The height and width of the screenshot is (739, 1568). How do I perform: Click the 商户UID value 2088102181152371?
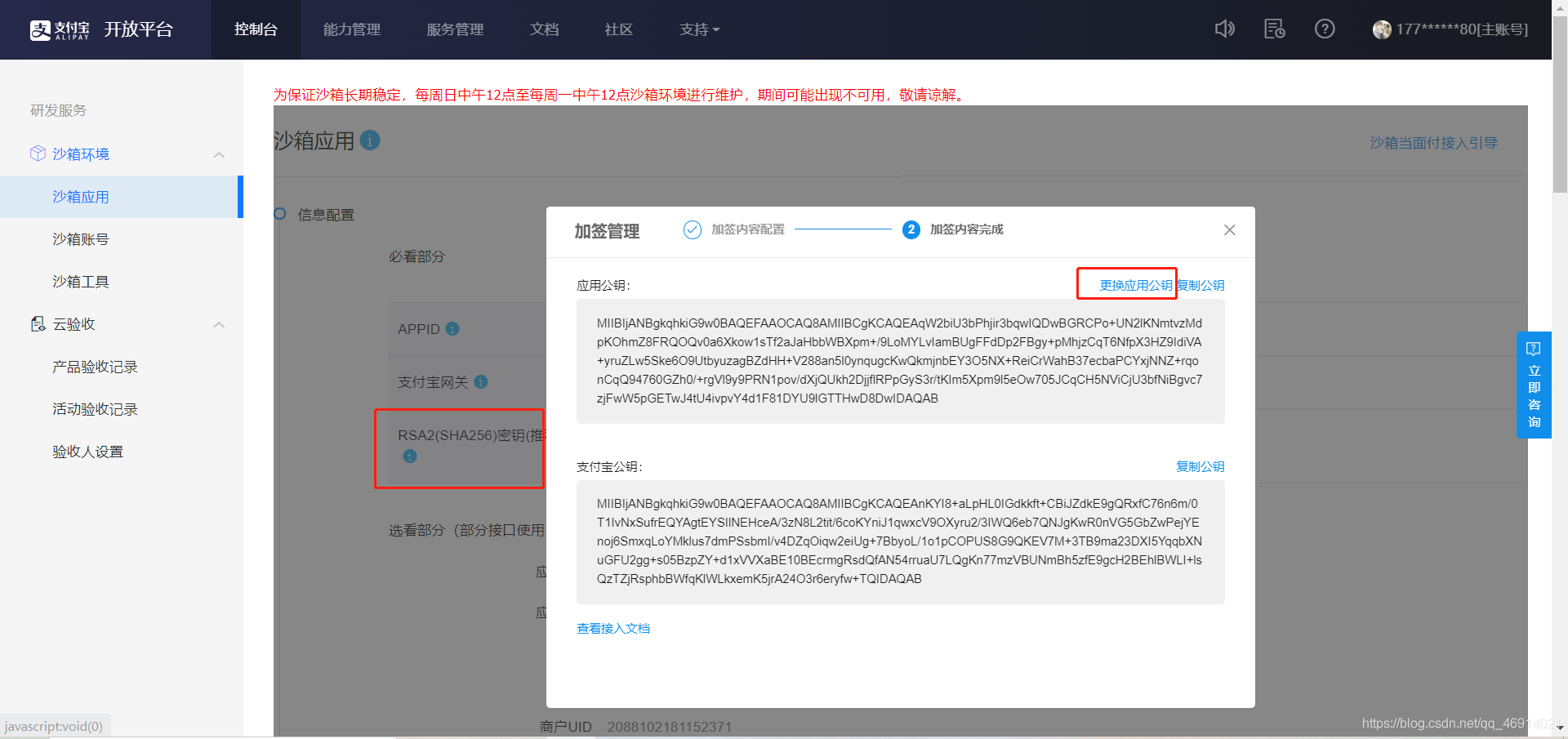[x=669, y=727]
